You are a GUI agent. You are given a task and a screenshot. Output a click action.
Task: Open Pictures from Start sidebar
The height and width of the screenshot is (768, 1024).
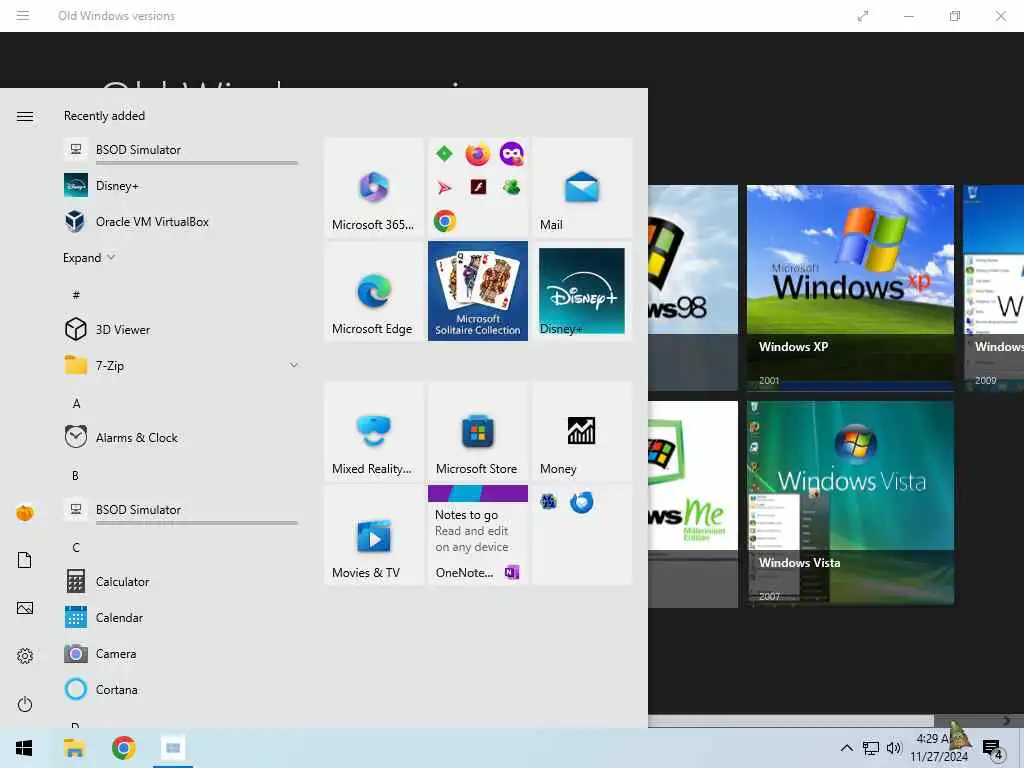[x=25, y=608]
